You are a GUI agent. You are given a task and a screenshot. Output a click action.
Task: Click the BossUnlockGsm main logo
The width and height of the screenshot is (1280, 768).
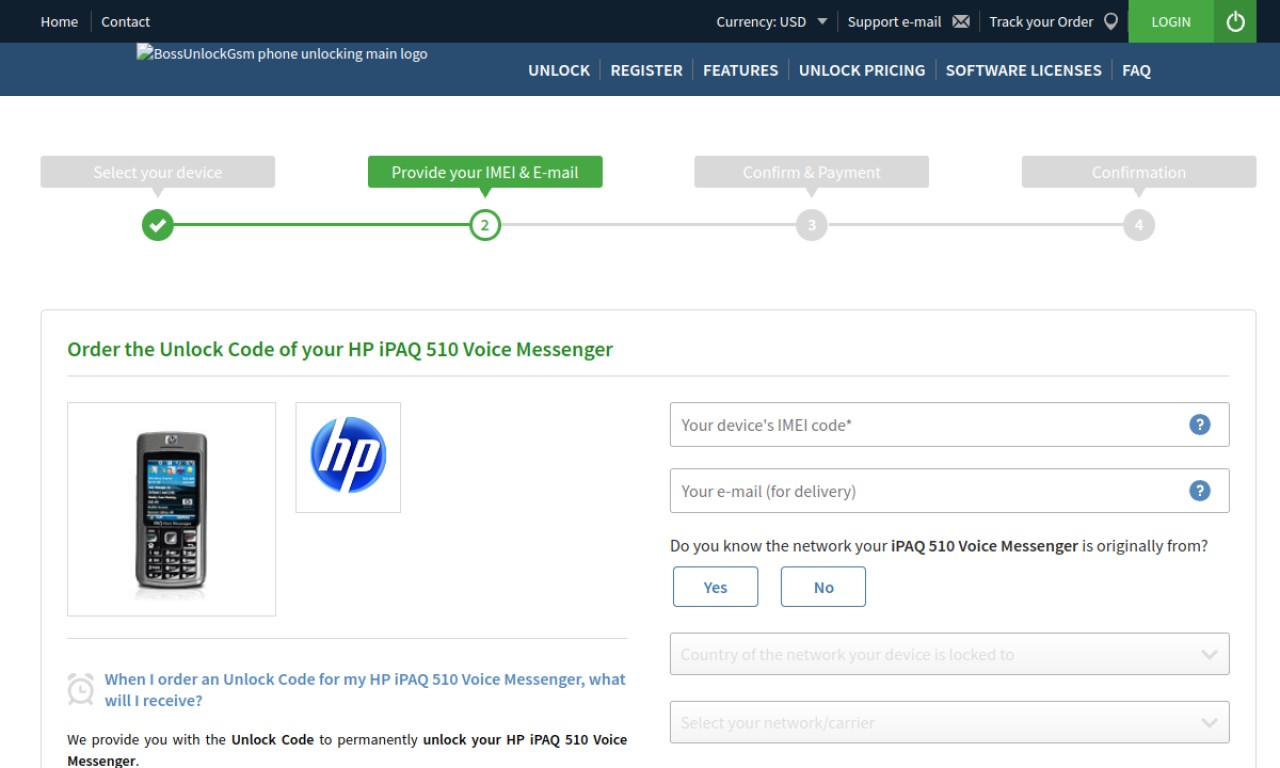282,54
